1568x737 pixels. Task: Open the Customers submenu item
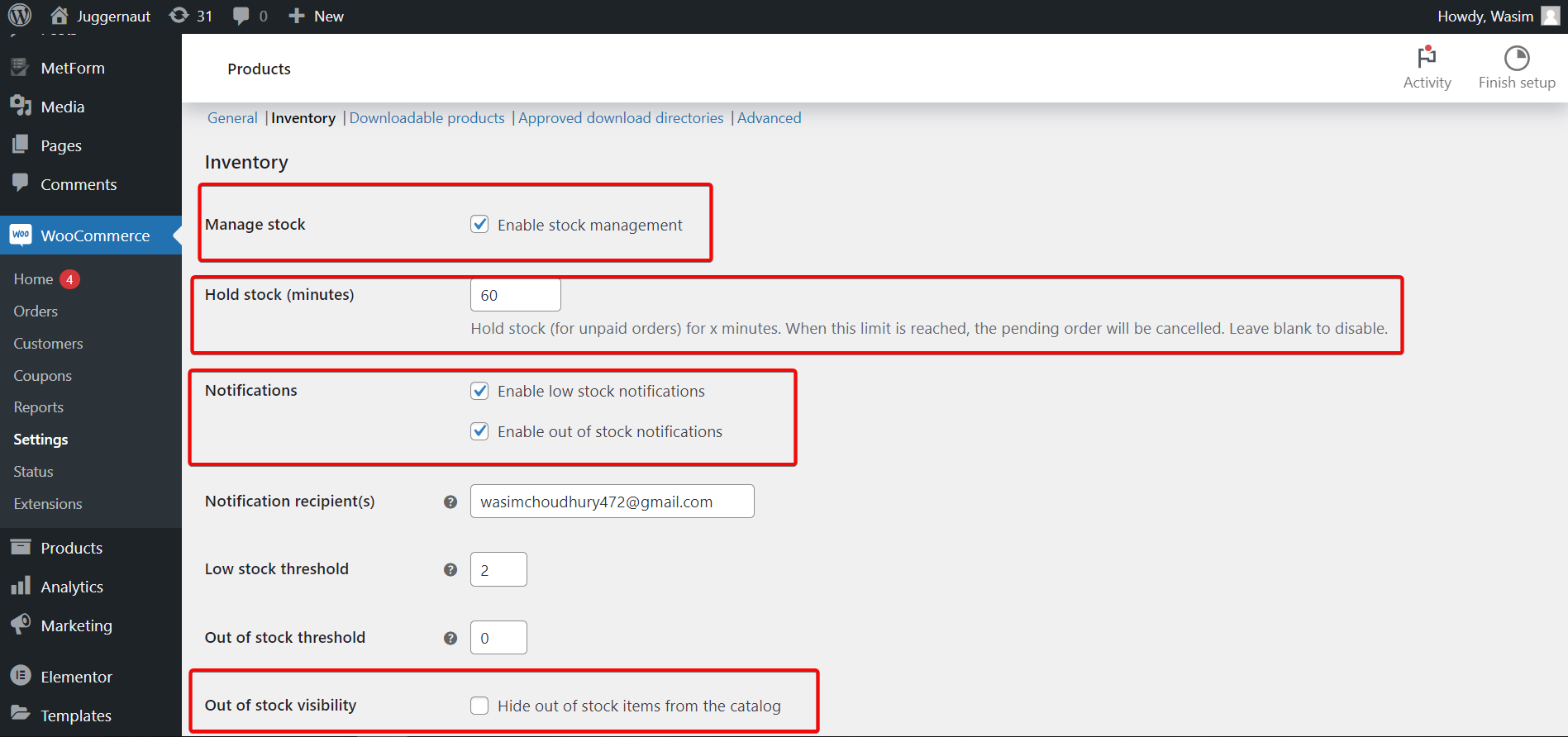tap(48, 344)
